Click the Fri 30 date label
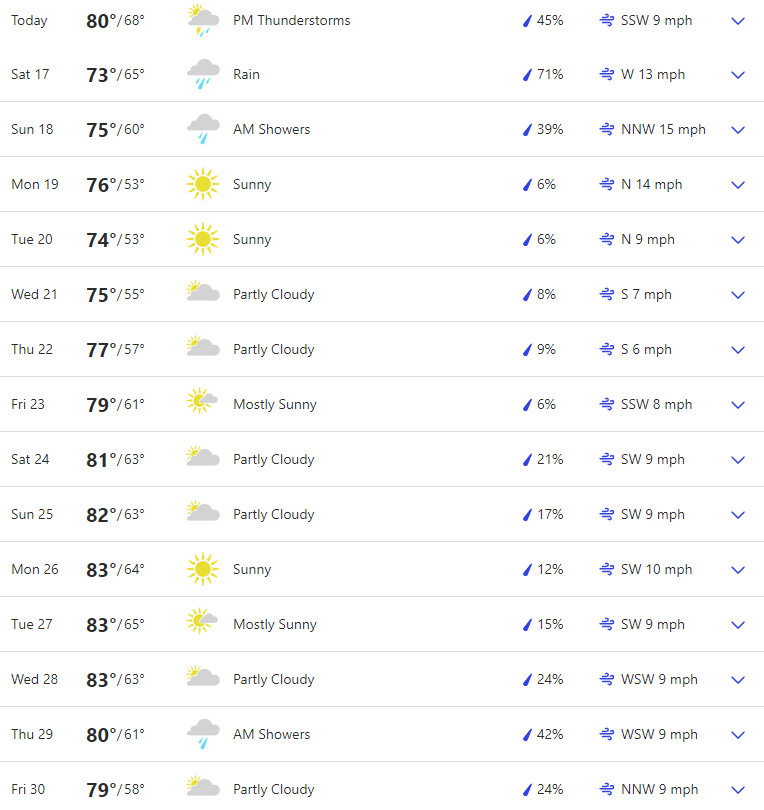The width and height of the screenshot is (764, 810). [x=28, y=789]
